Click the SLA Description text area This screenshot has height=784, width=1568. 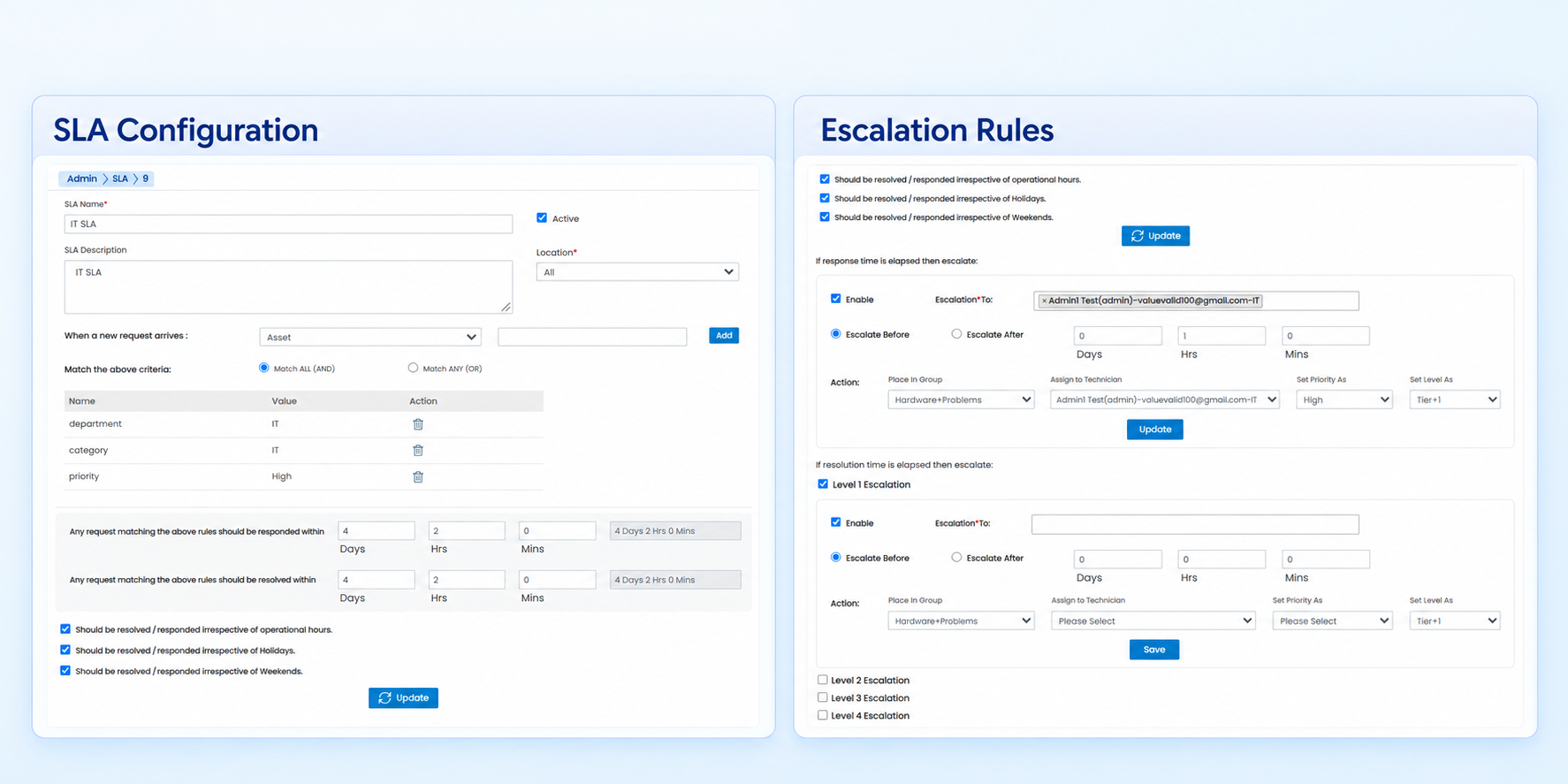[288, 286]
